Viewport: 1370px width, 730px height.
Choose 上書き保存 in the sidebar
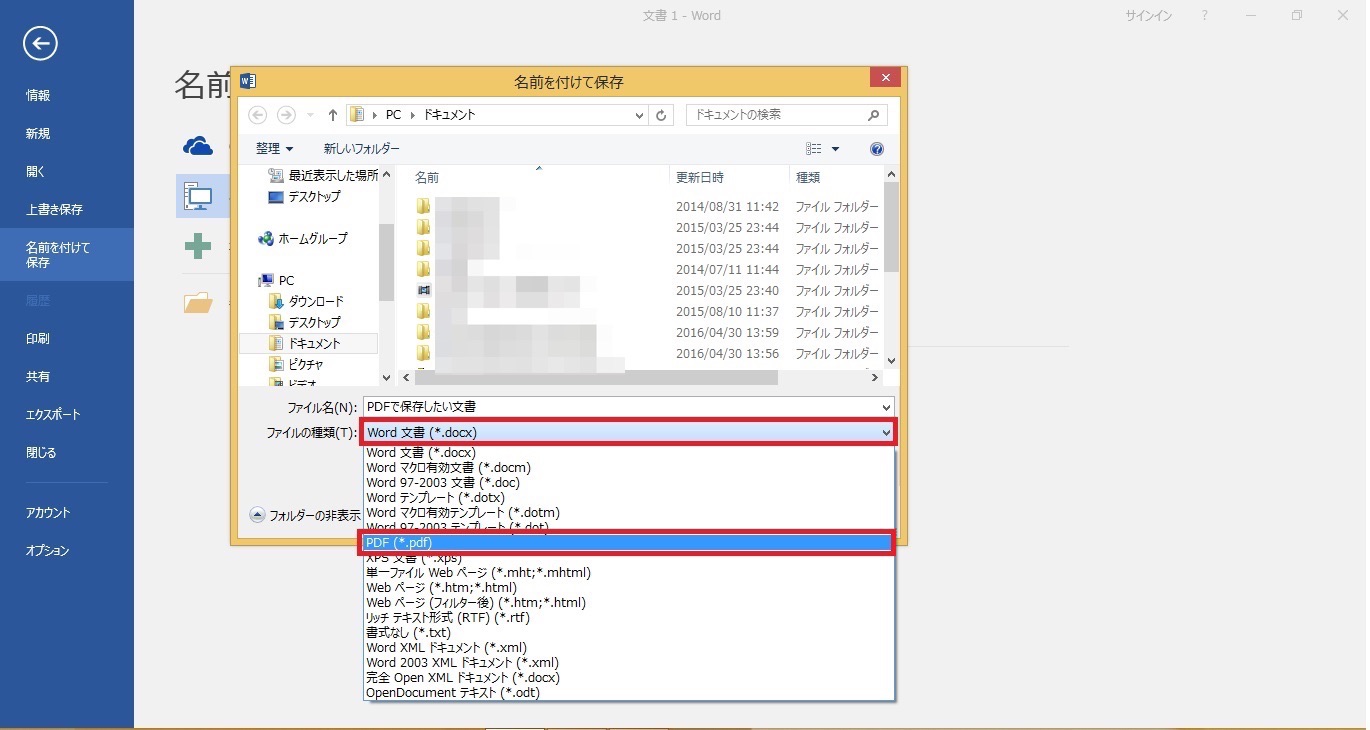pos(54,210)
